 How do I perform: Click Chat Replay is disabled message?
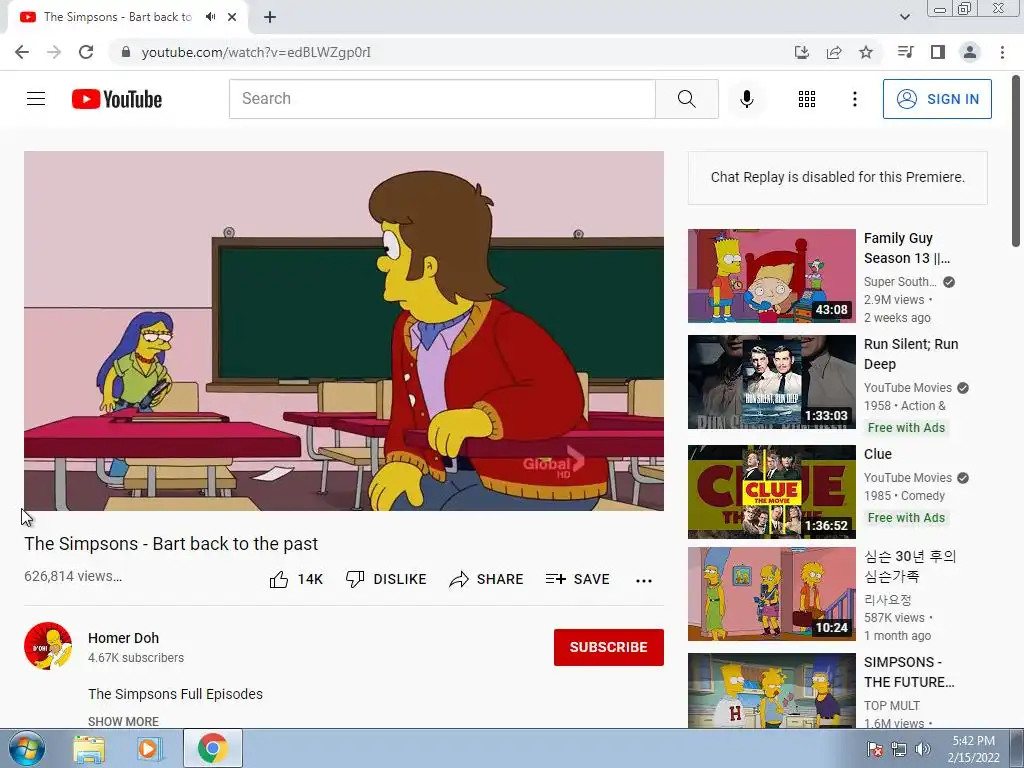tap(837, 177)
